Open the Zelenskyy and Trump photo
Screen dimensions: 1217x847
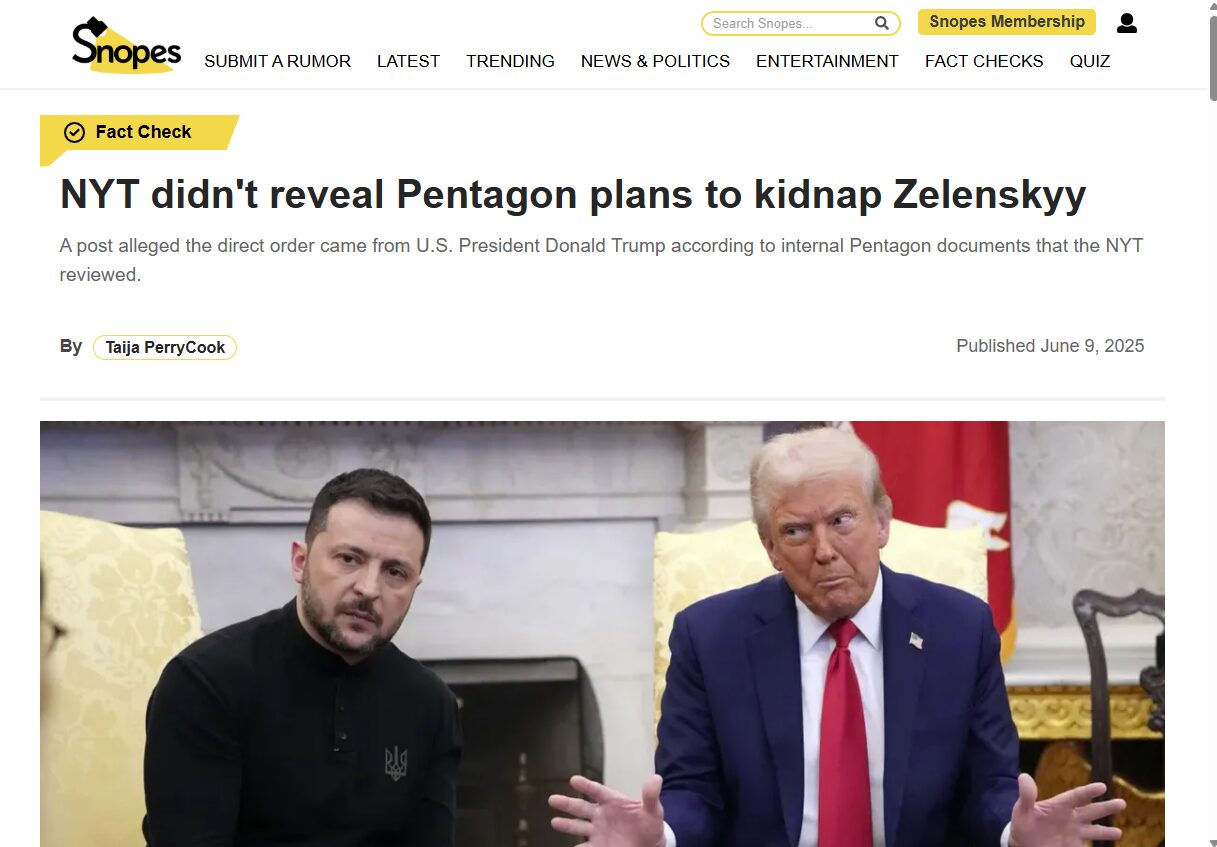pos(602,634)
